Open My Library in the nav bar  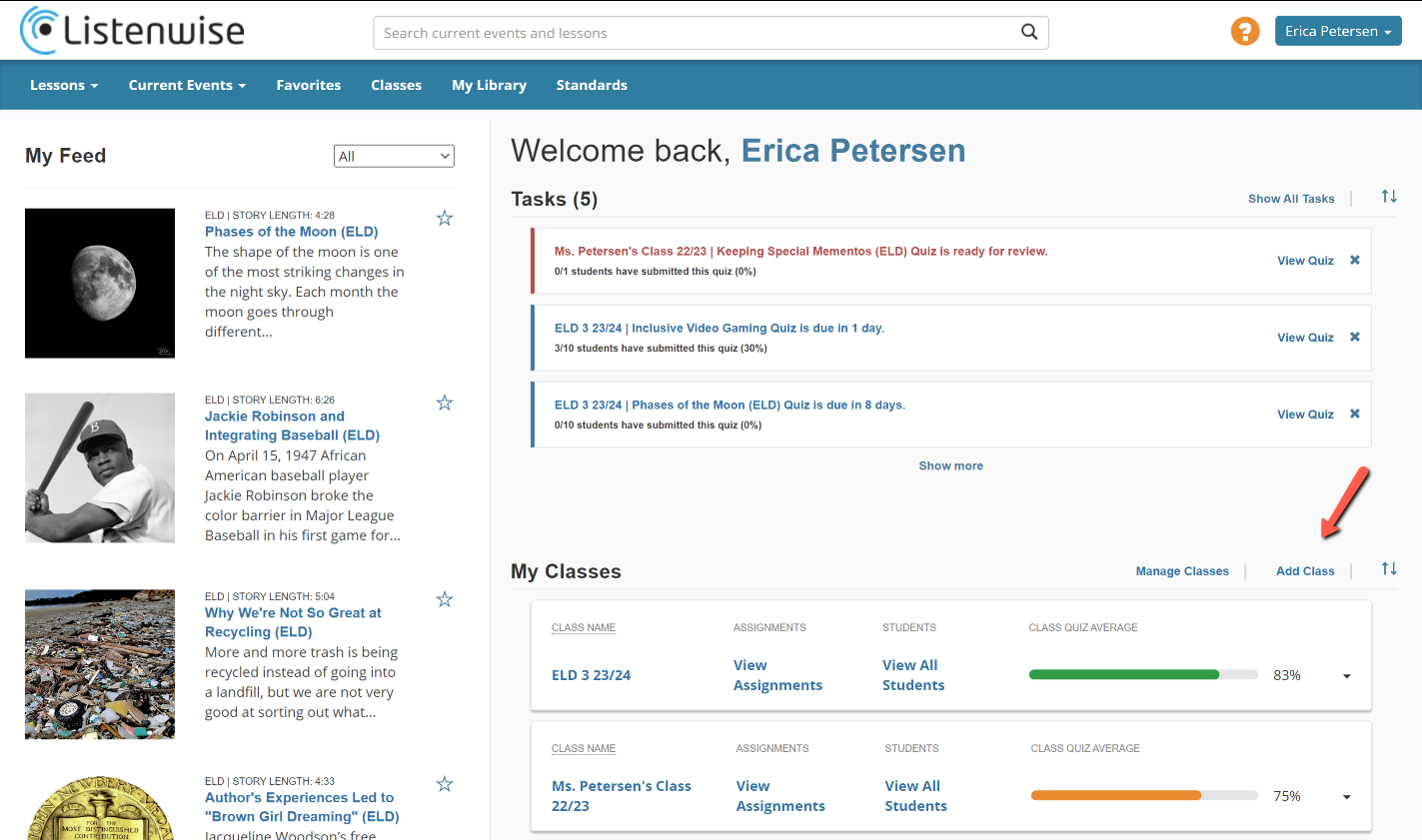[489, 85]
